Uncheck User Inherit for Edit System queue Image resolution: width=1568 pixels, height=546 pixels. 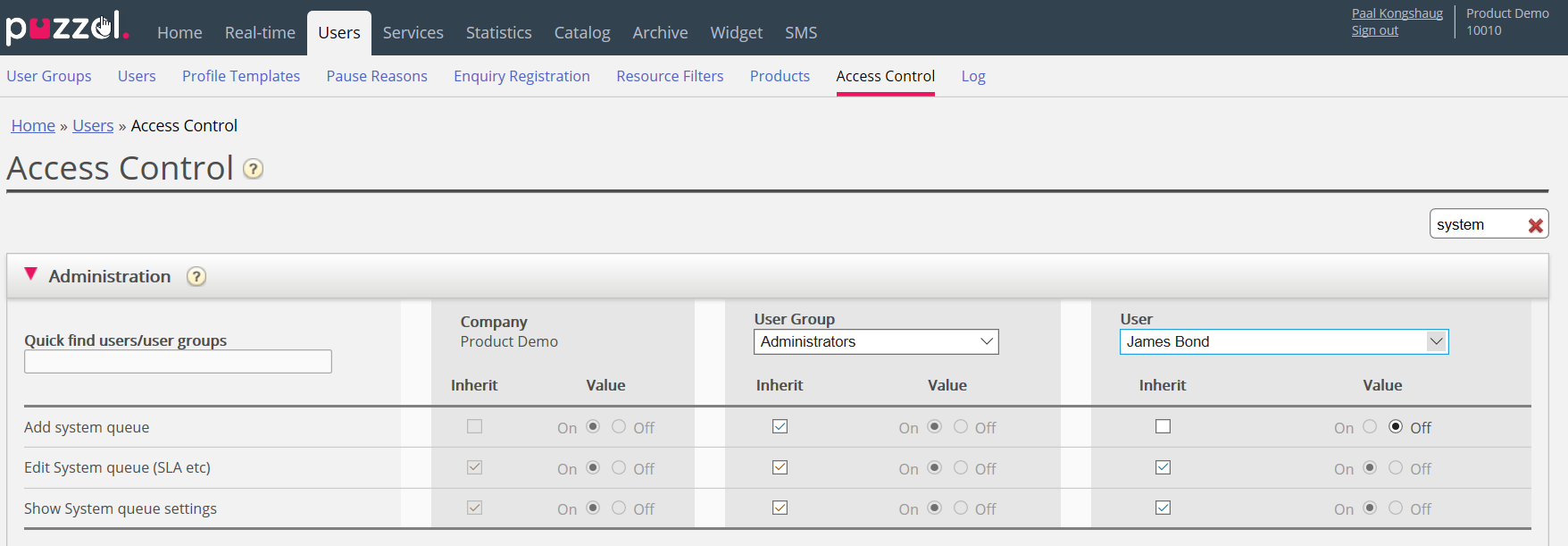click(1163, 467)
